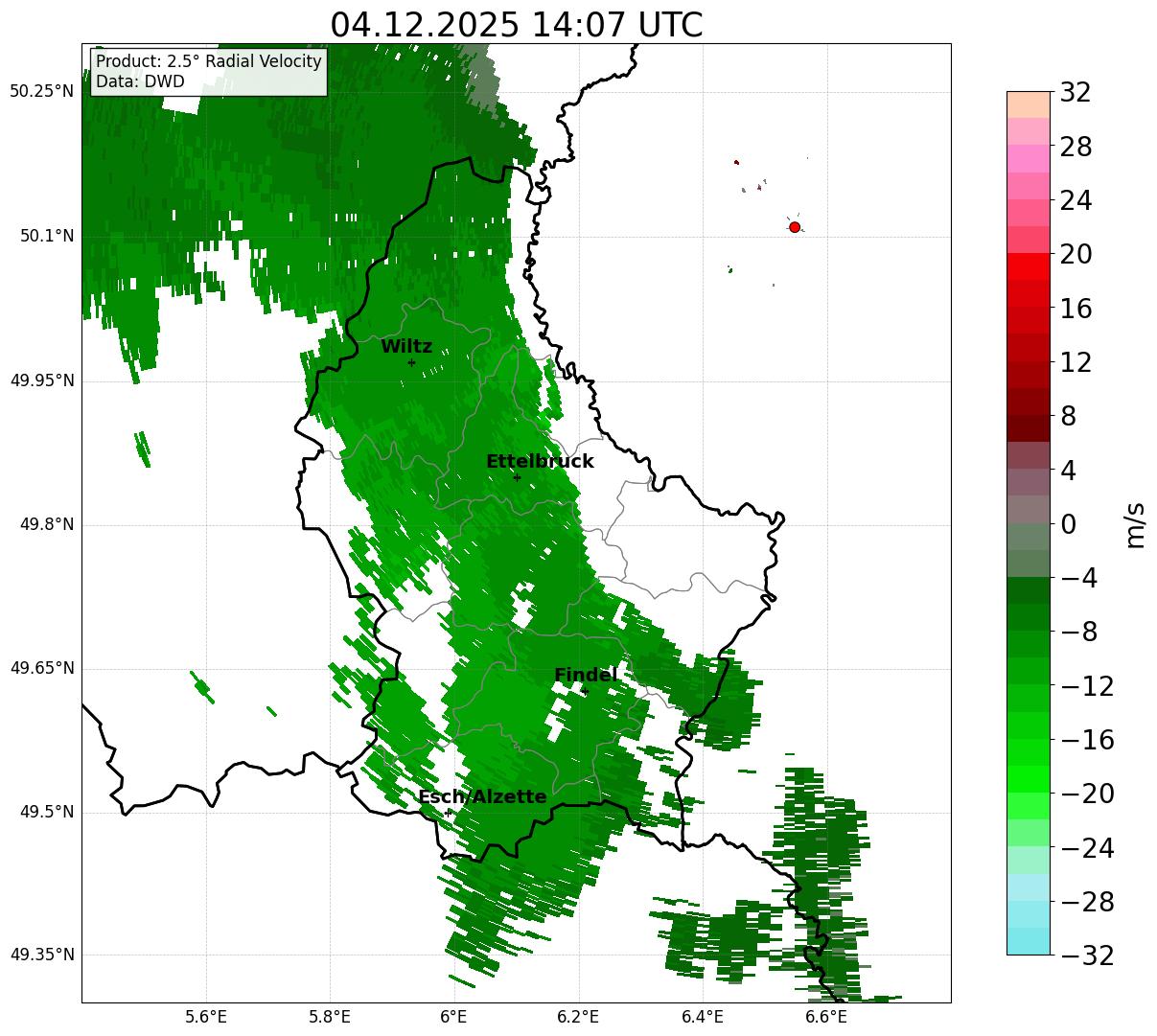Click the 32 colorbar tick label

pos(1075,93)
